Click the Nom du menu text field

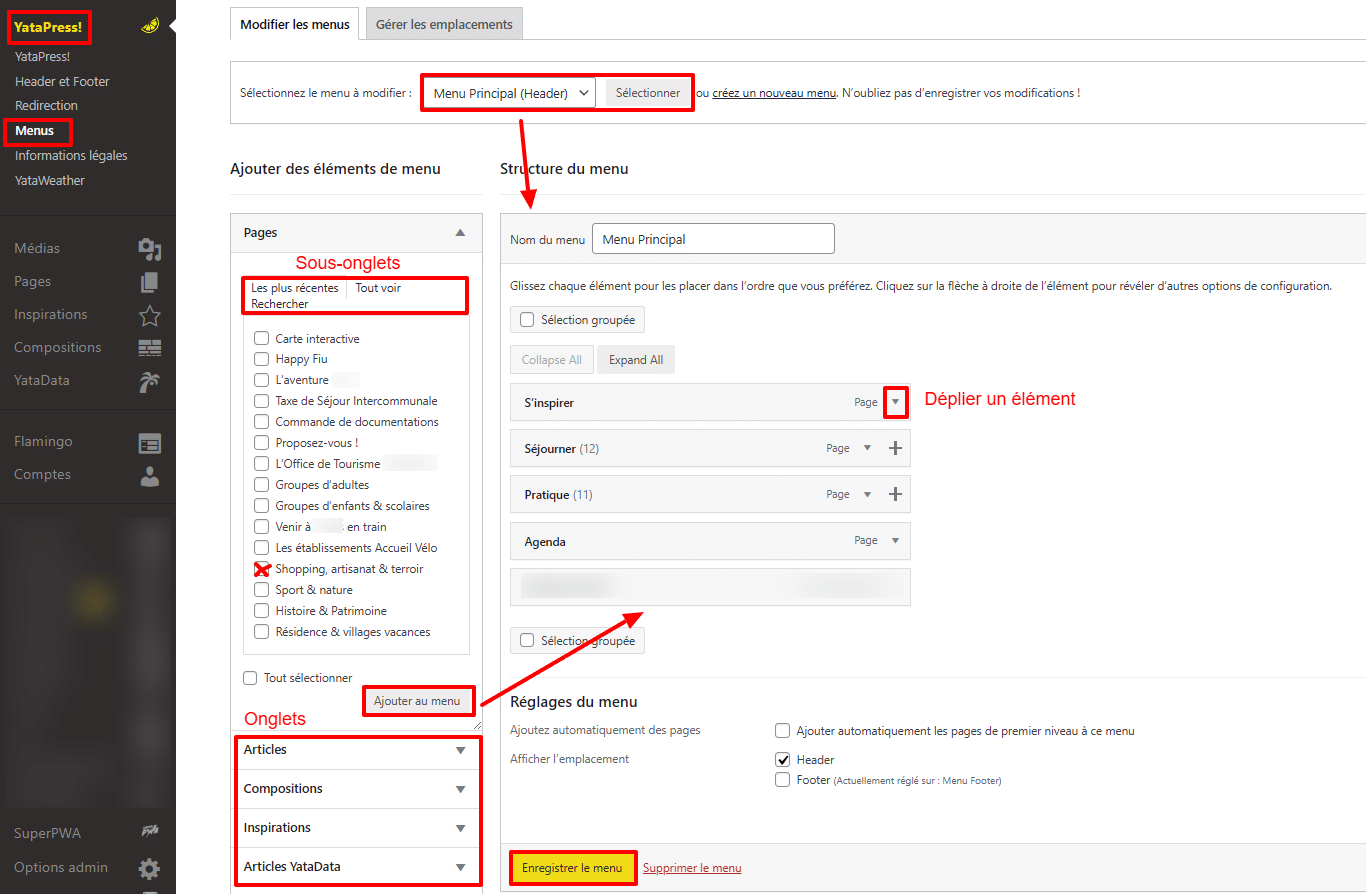(x=713, y=239)
